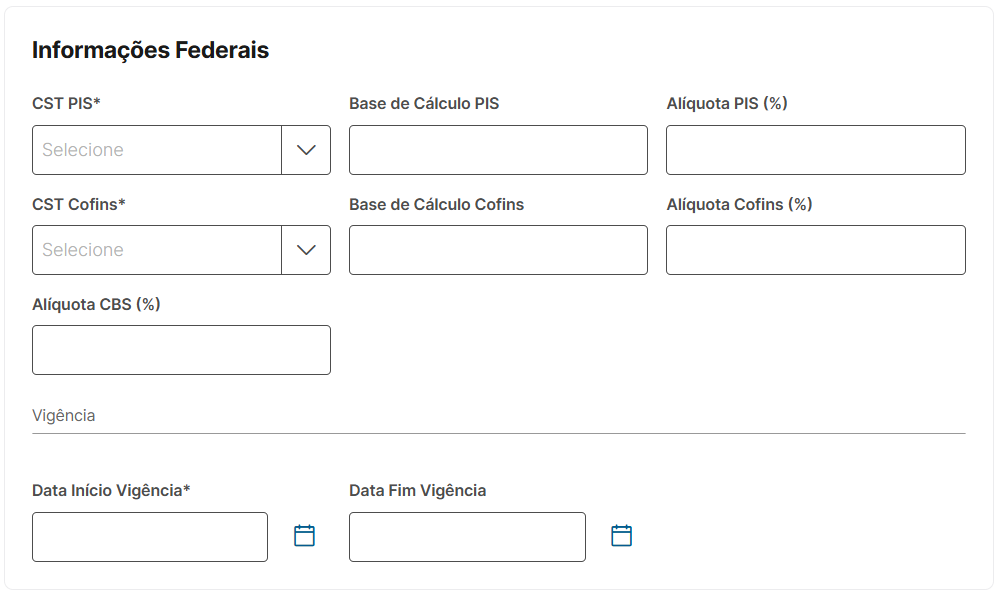This screenshot has width=995, height=597.
Task: Focus the Alíquota Cofins (%) input
Action: click(815, 250)
